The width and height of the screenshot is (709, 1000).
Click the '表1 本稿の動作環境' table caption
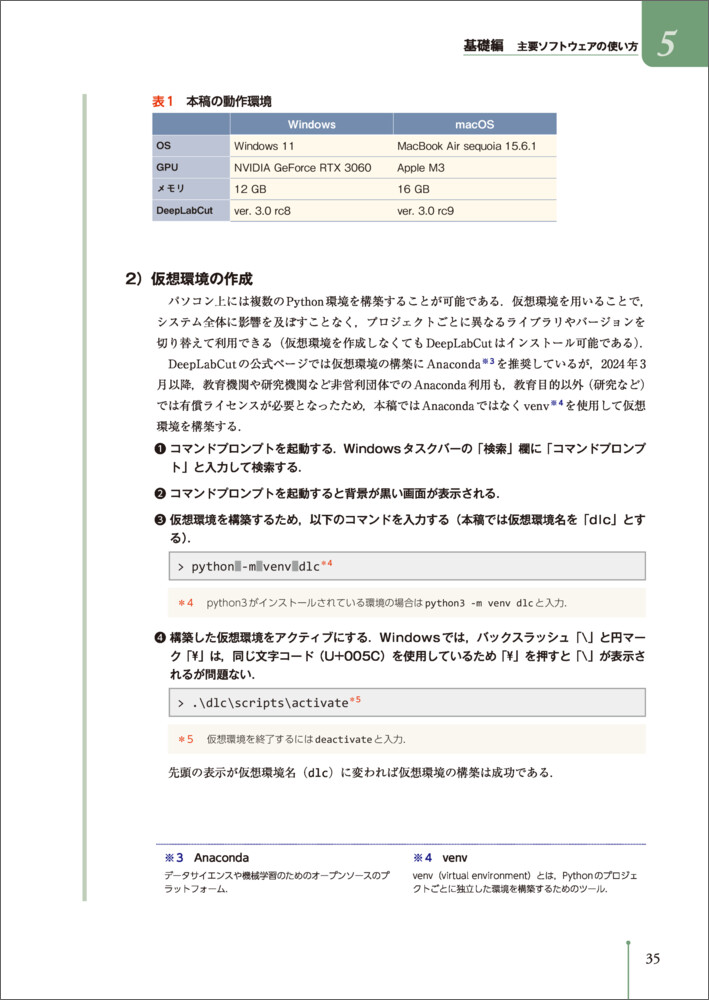[211, 101]
